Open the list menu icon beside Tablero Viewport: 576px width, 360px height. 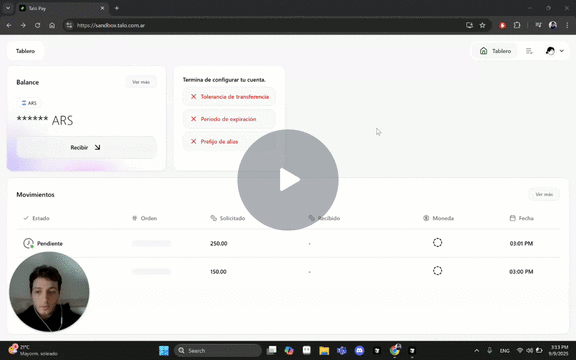[x=529, y=51]
